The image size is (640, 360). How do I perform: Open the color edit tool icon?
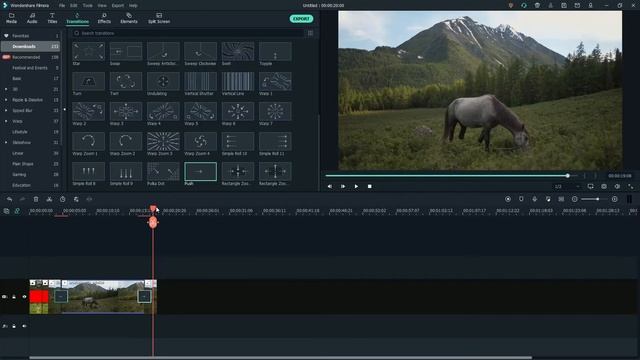coord(76,199)
